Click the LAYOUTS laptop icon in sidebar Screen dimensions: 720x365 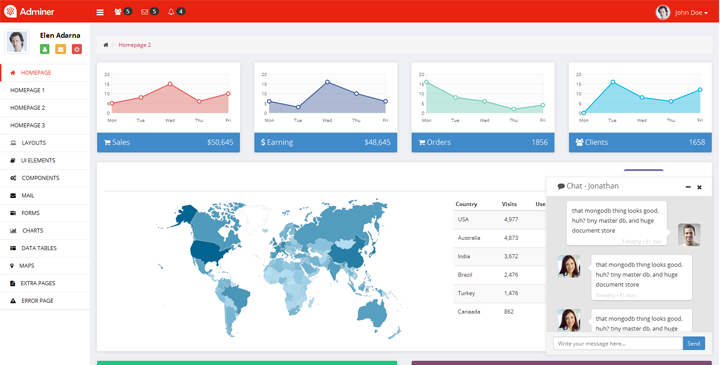coord(13,143)
